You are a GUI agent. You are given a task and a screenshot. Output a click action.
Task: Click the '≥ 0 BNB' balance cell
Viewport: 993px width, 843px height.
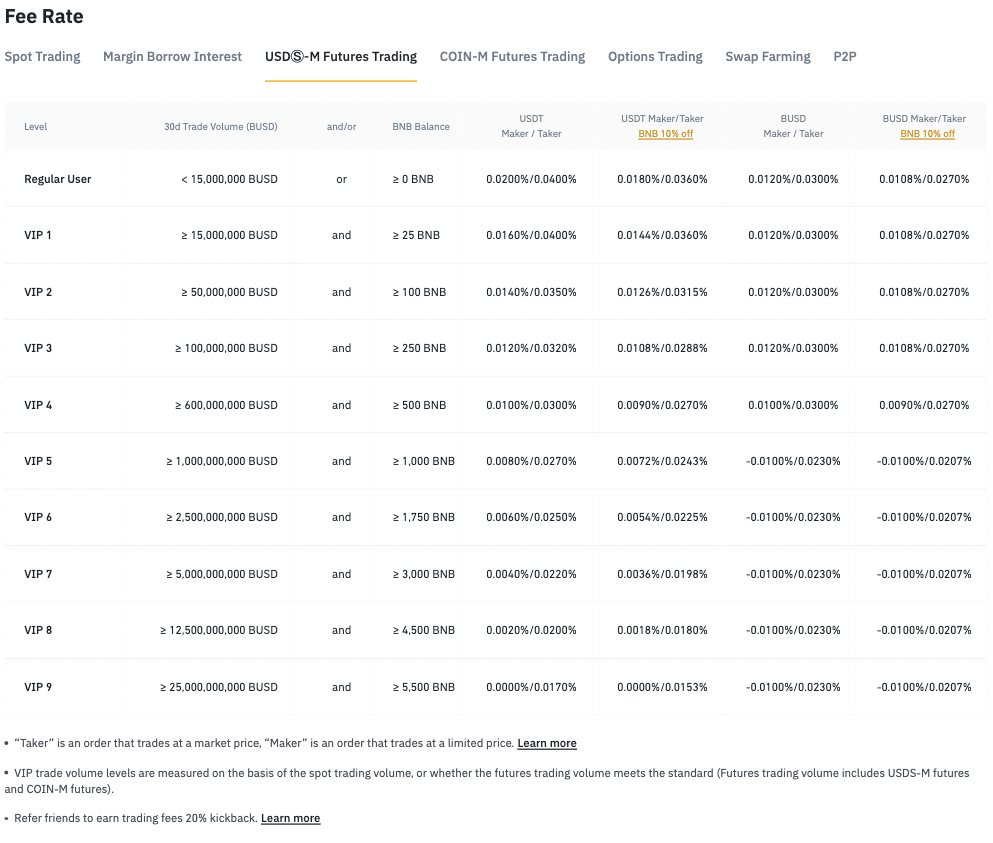click(x=413, y=179)
